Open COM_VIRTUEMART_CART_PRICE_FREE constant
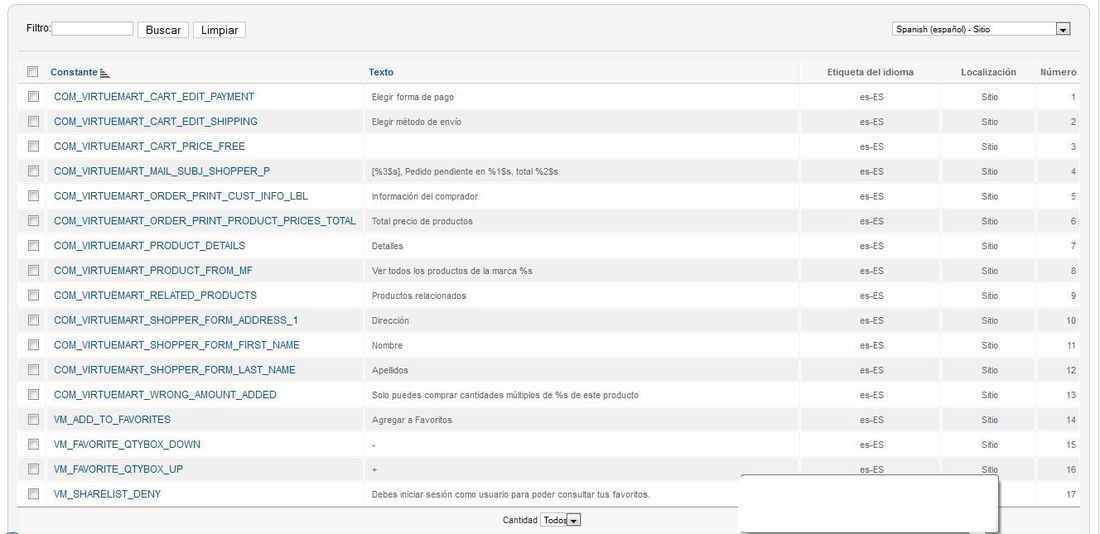Image resolution: width=1100 pixels, height=534 pixels. [x=149, y=147]
